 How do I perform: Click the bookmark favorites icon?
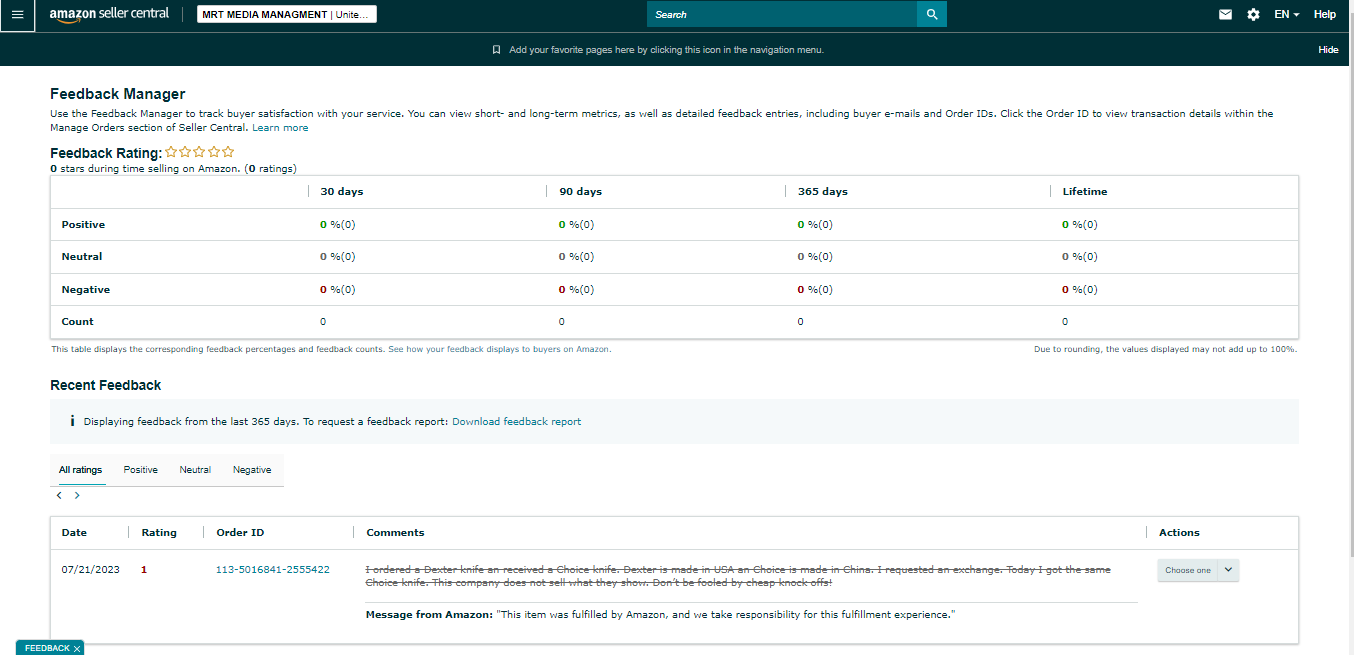(496, 50)
